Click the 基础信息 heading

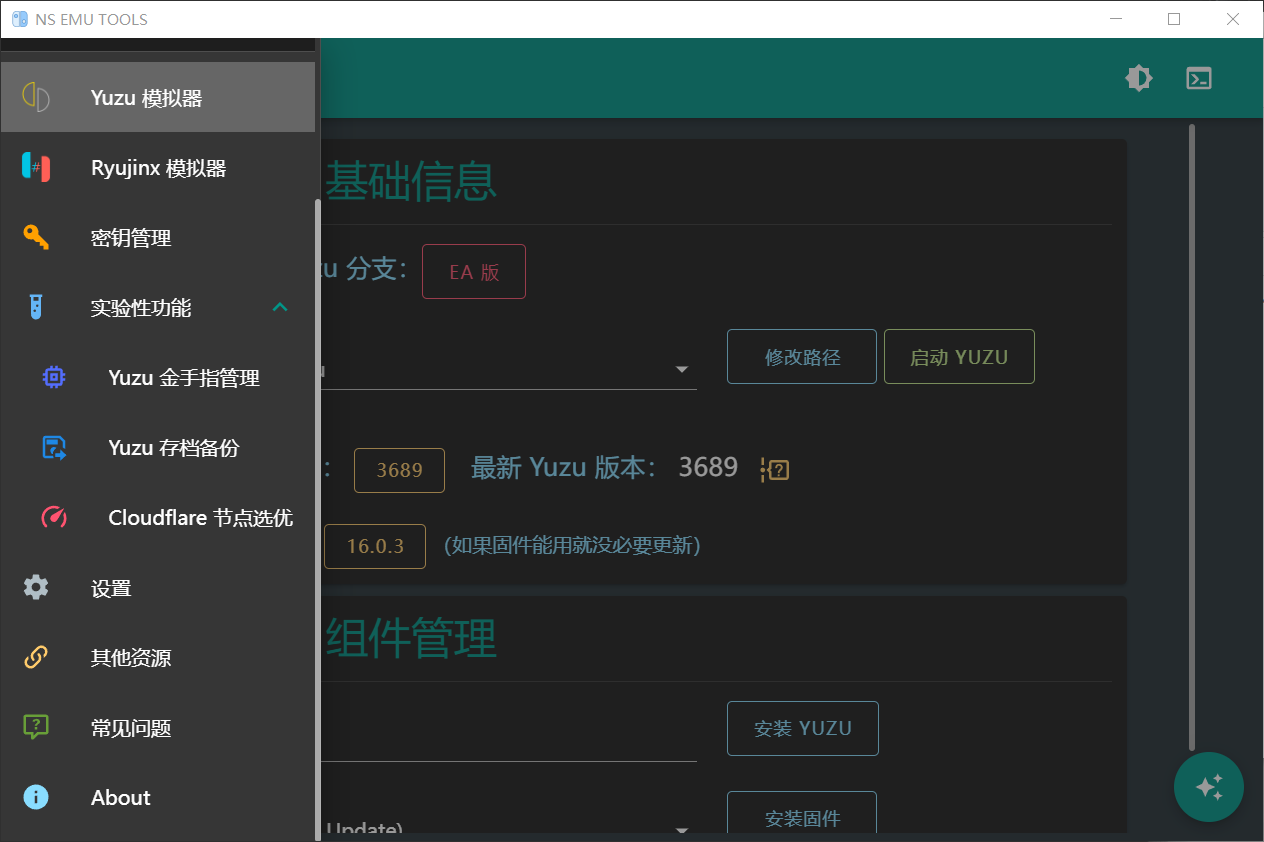click(x=411, y=181)
